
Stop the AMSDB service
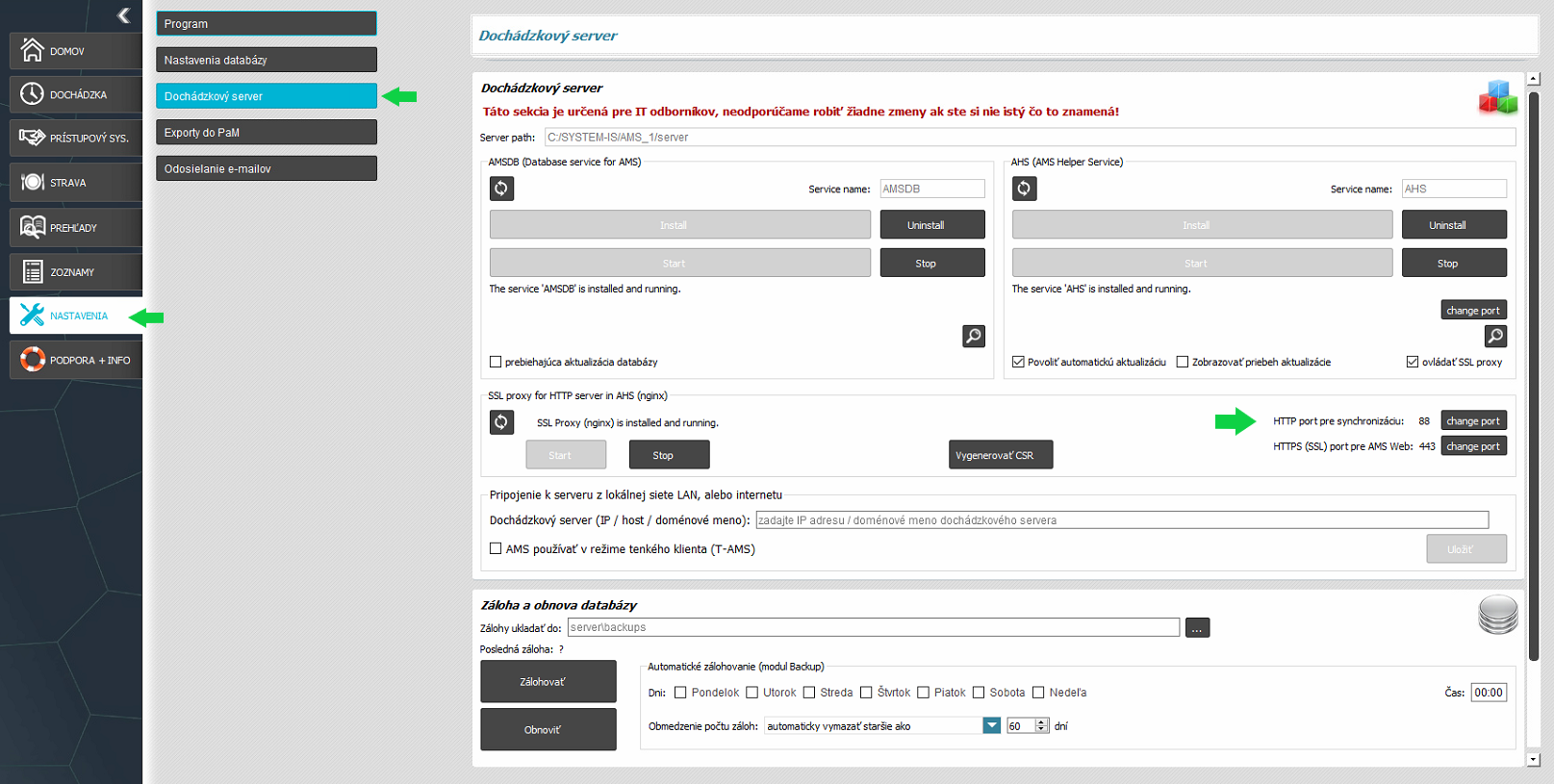[932, 263]
